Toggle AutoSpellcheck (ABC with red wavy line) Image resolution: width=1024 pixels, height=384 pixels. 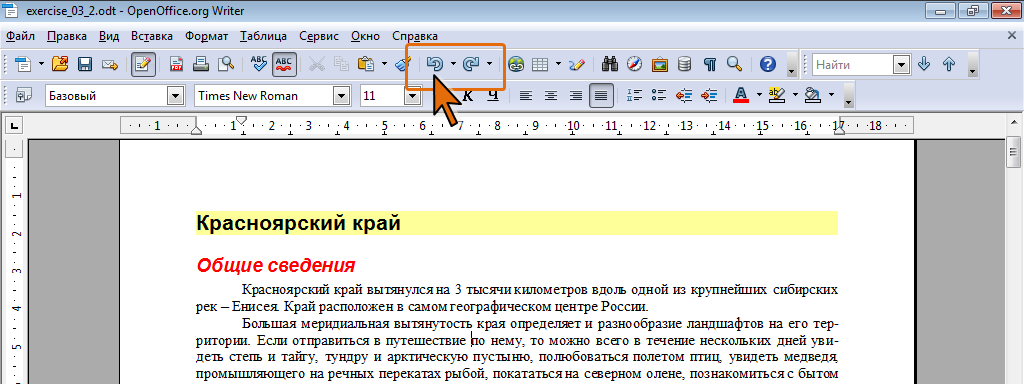click(284, 64)
